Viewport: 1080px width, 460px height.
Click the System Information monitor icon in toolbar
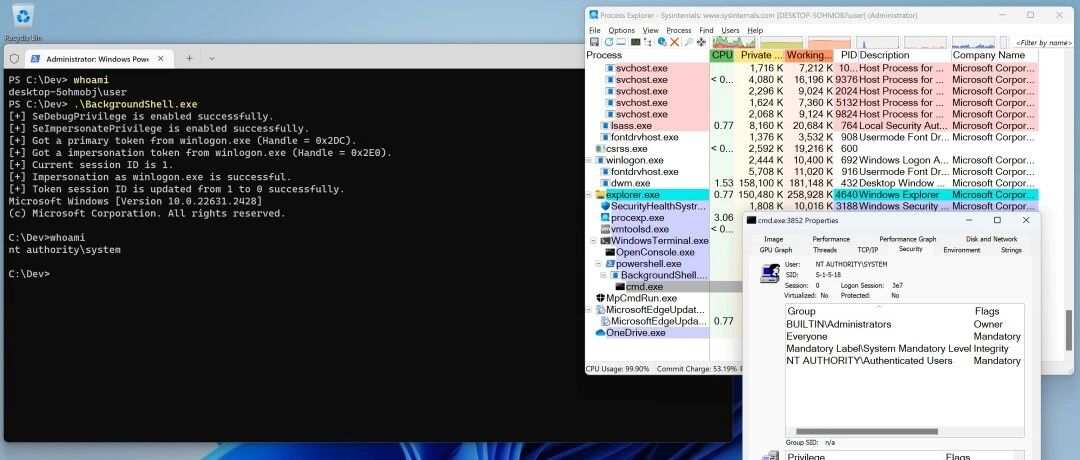click(x=621, y=42)
